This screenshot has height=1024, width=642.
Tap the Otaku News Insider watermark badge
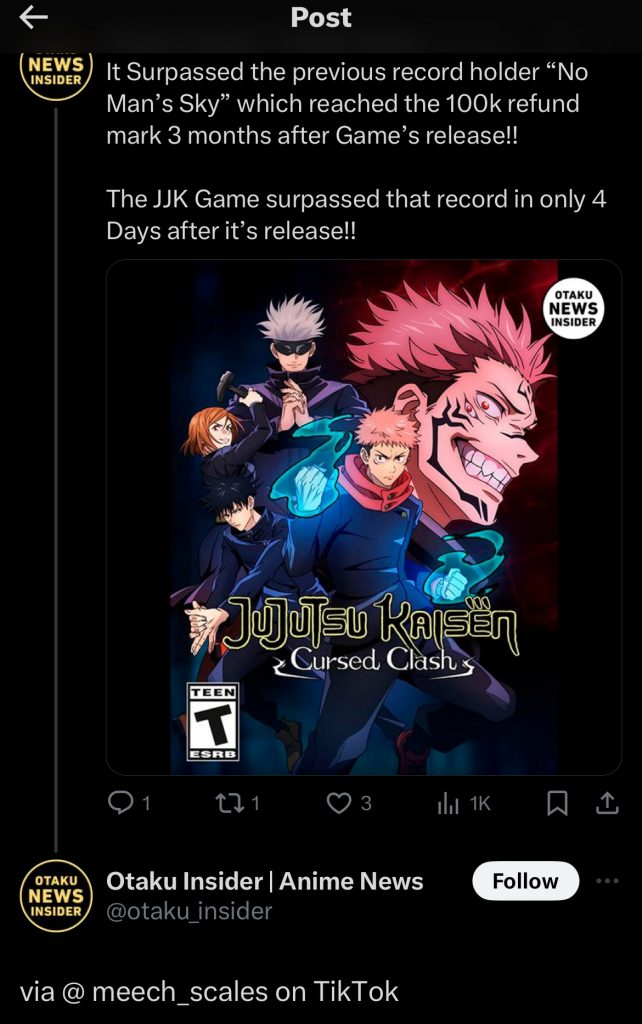573,308
